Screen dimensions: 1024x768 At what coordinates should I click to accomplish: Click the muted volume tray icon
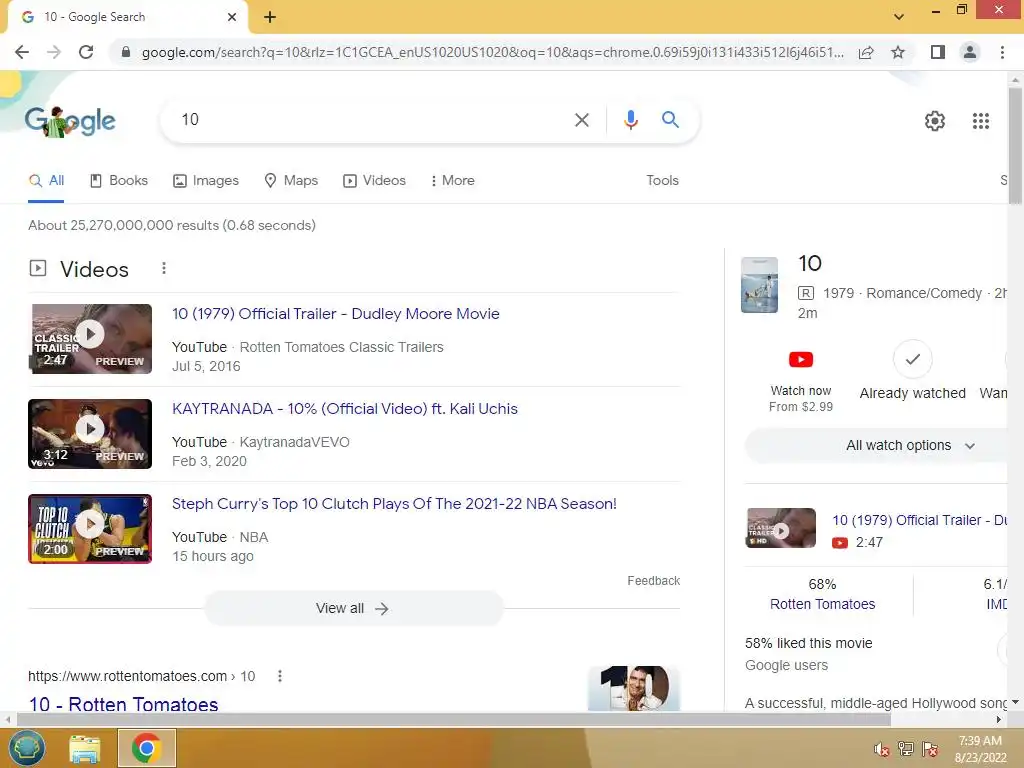pos(882,749)
